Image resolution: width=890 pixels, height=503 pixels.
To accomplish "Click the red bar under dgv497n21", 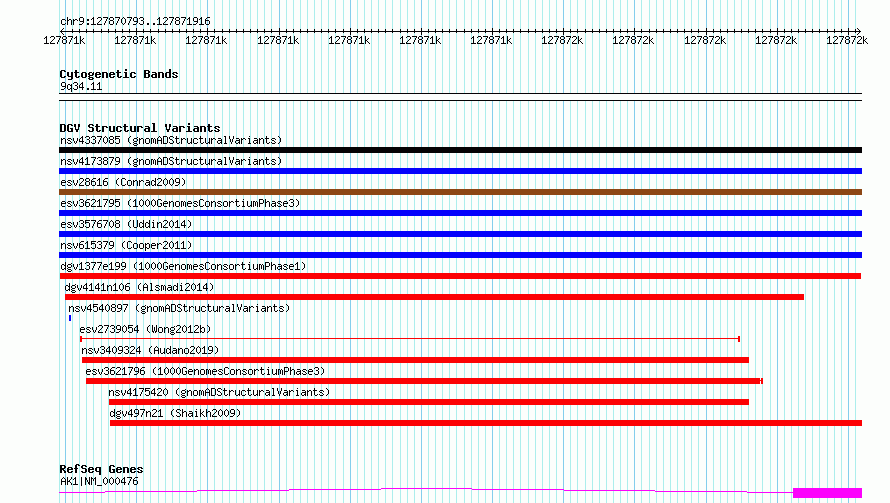I will (x=486, y=423).
